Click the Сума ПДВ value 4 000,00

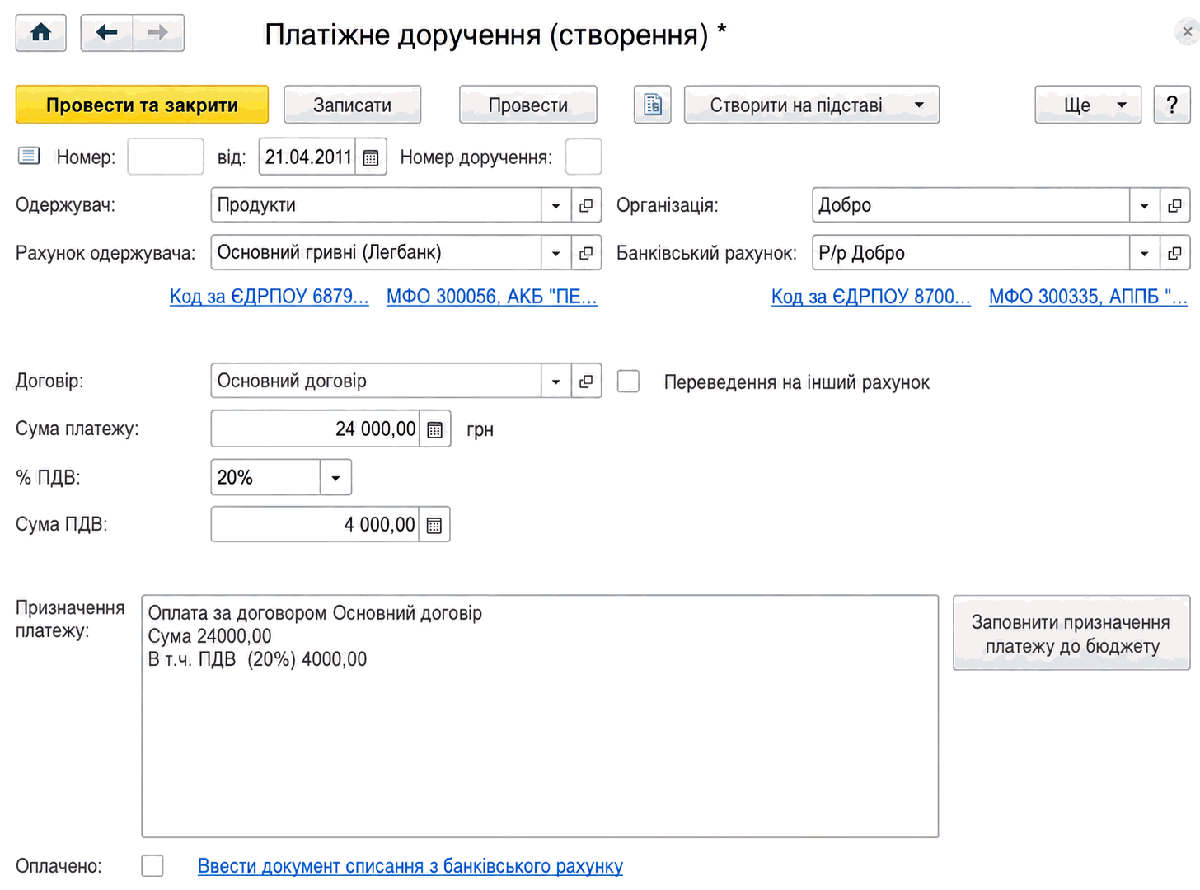coord(316,525)
